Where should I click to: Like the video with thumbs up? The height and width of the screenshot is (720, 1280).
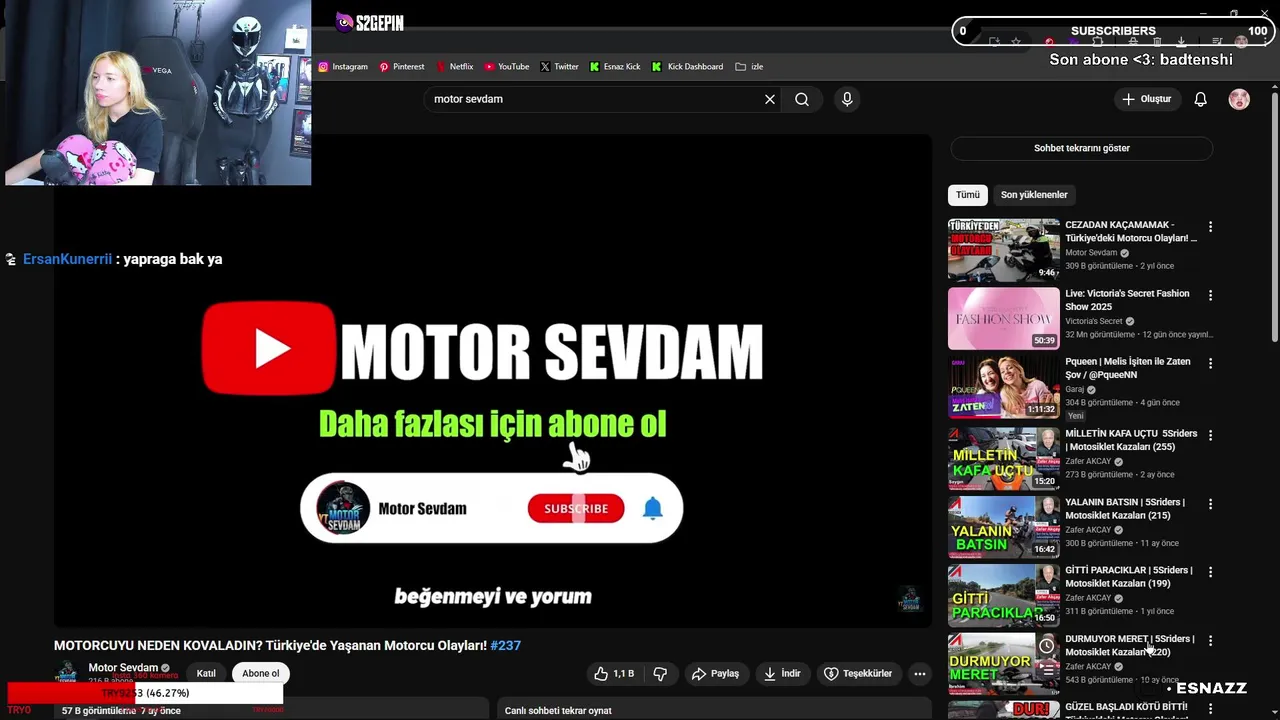614,674
